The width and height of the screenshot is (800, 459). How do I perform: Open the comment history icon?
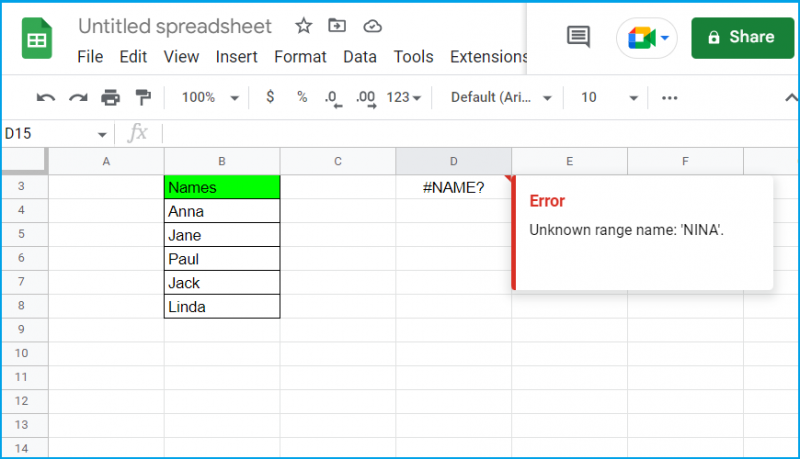click(x=579, y=37)
